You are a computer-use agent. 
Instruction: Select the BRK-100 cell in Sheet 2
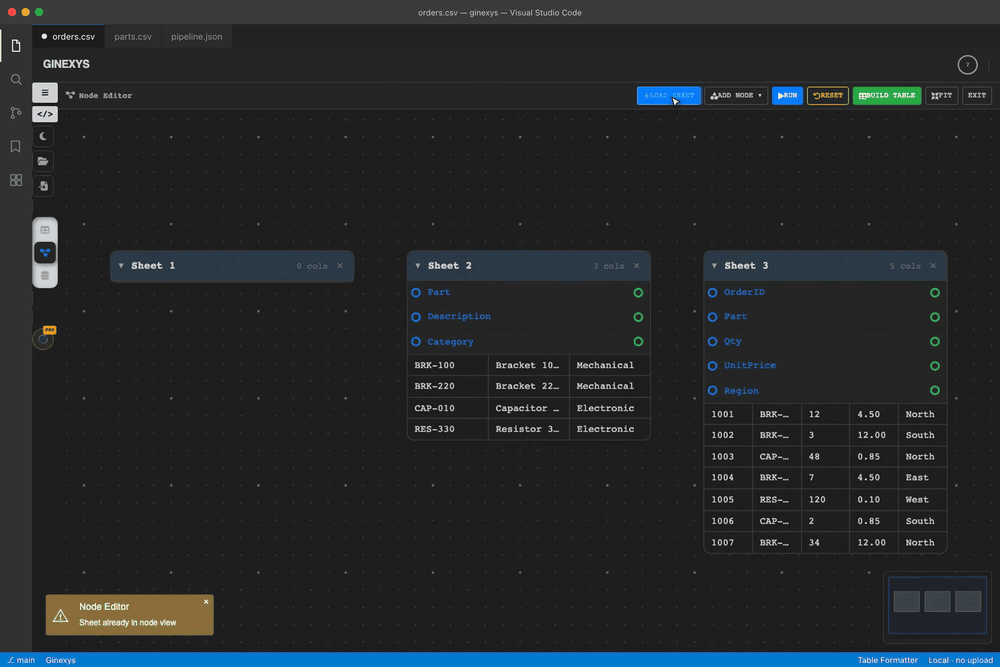(x=448, y=365)
